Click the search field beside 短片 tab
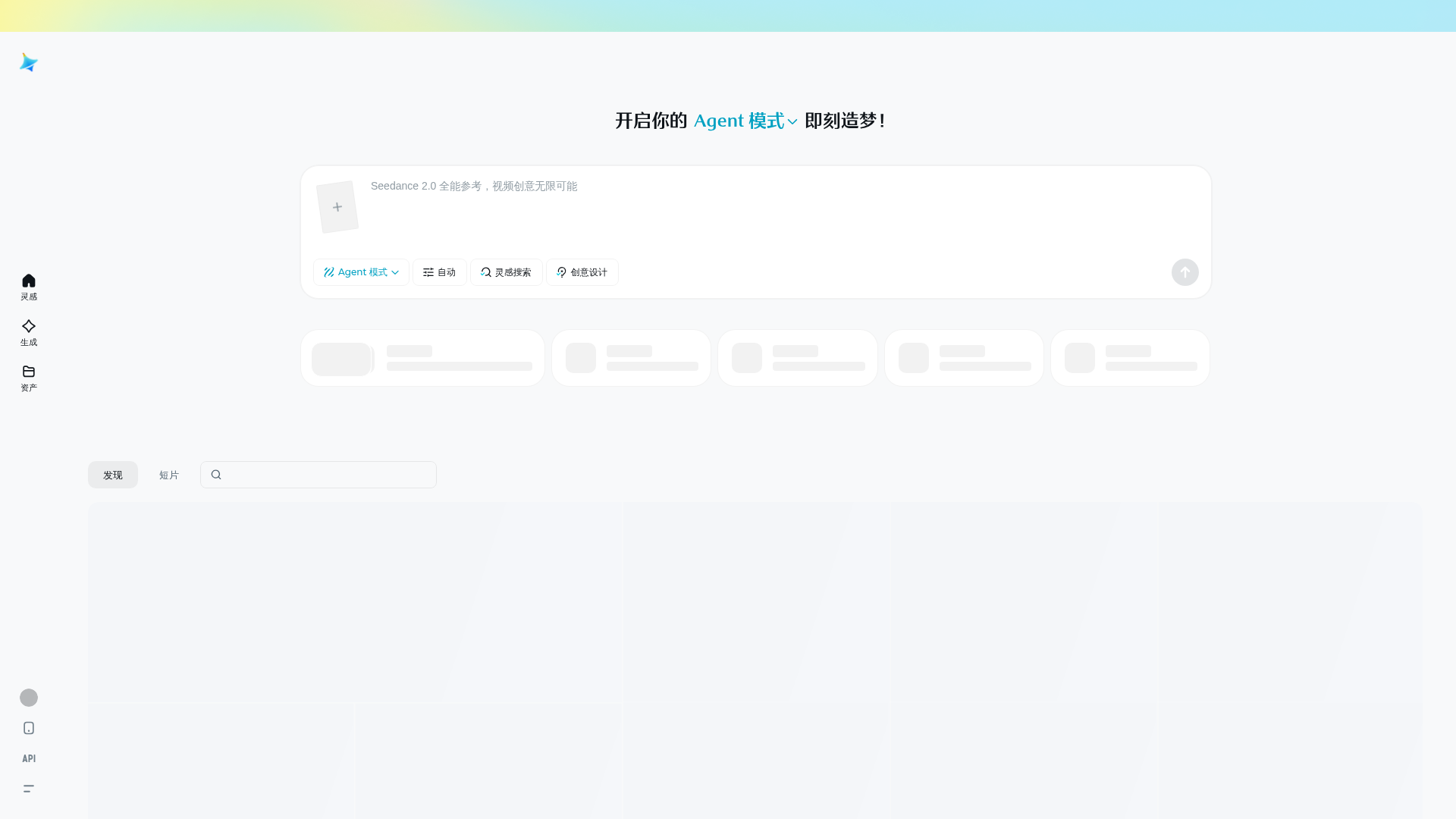Screen dimensions: 1456x819 [x=318, y=475]
